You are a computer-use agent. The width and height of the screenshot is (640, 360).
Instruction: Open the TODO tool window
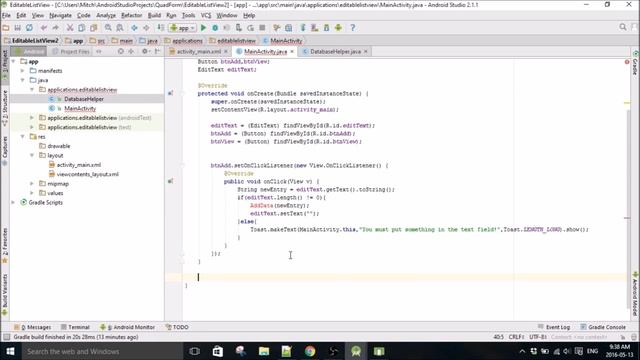177,327
